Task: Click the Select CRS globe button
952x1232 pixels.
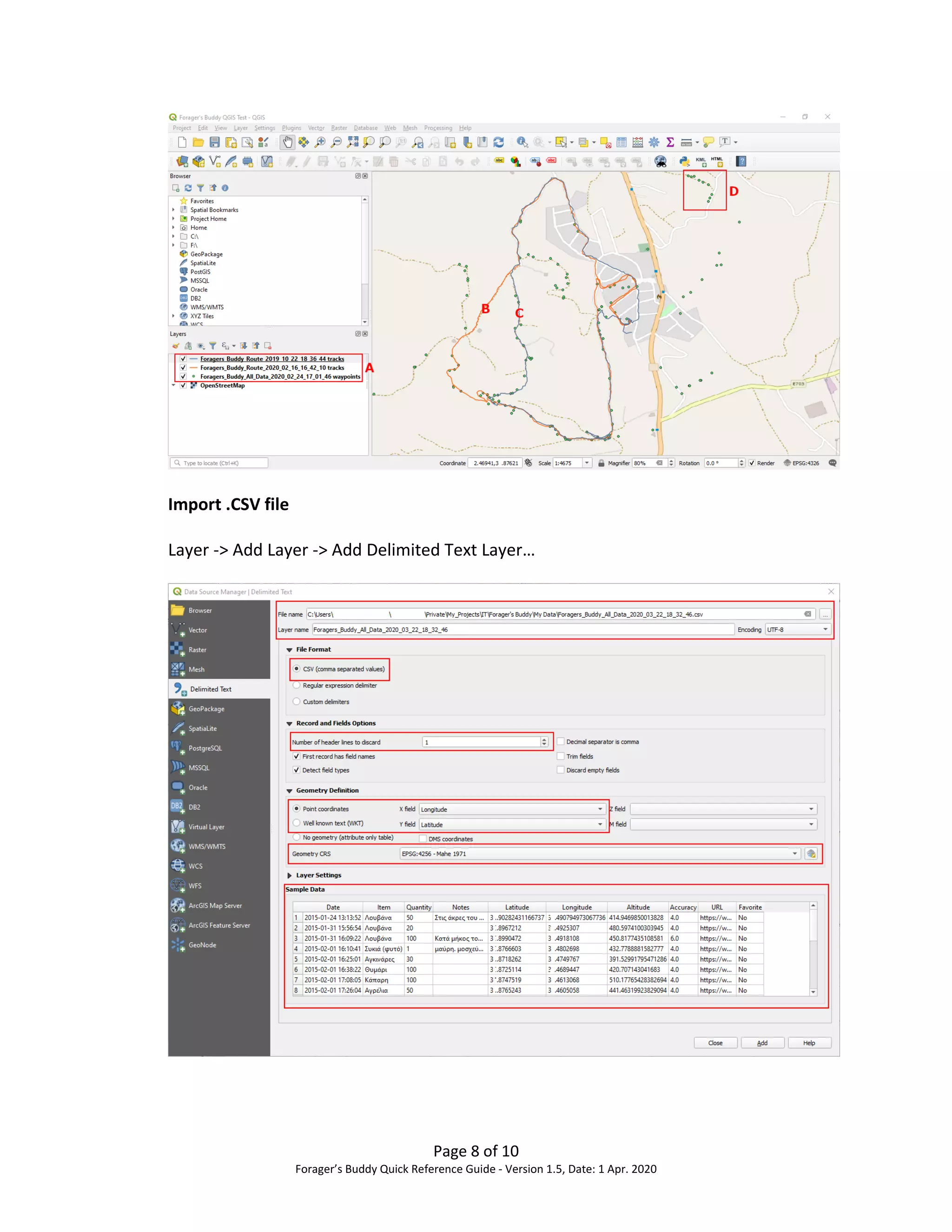Action: click(811, 854)
